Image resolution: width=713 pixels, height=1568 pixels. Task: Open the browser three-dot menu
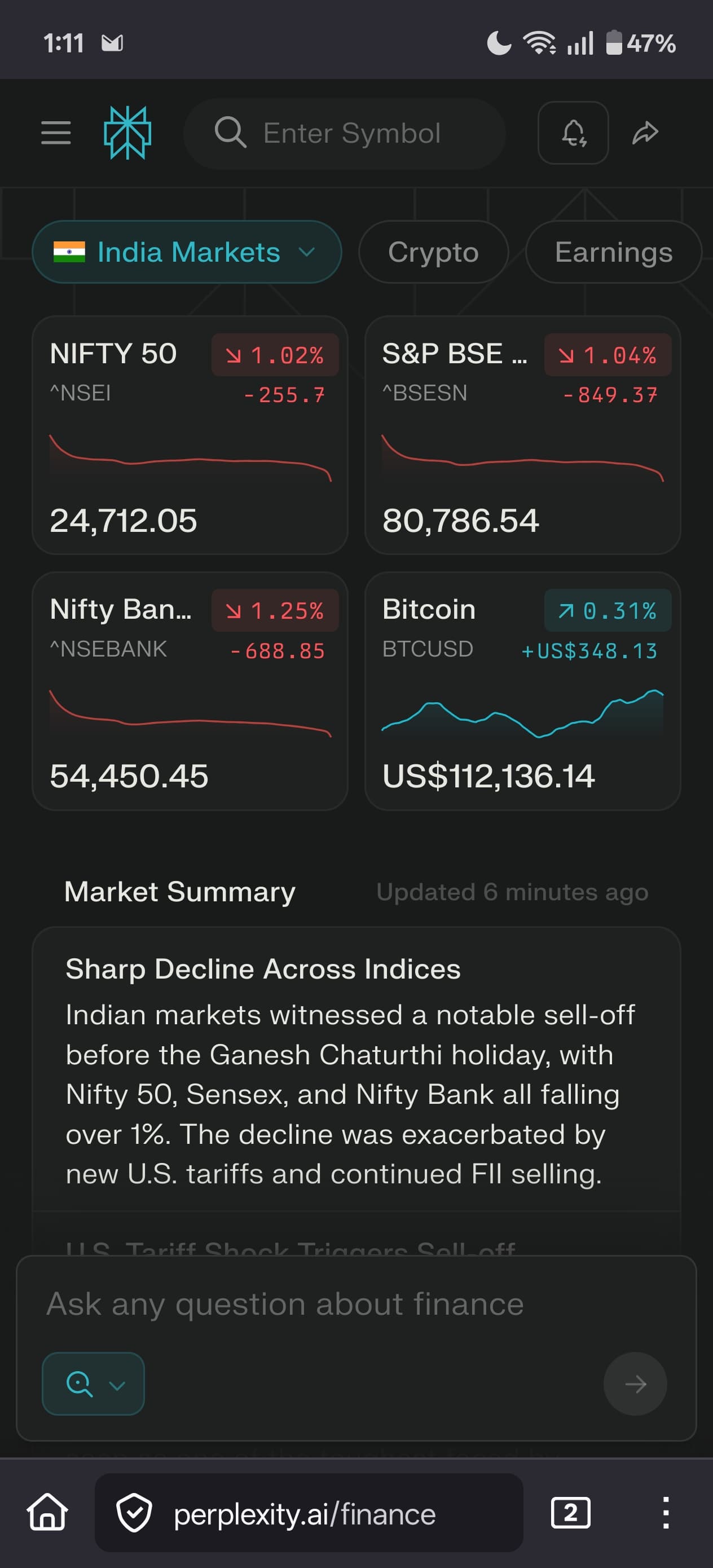(x=666, y=1513)
